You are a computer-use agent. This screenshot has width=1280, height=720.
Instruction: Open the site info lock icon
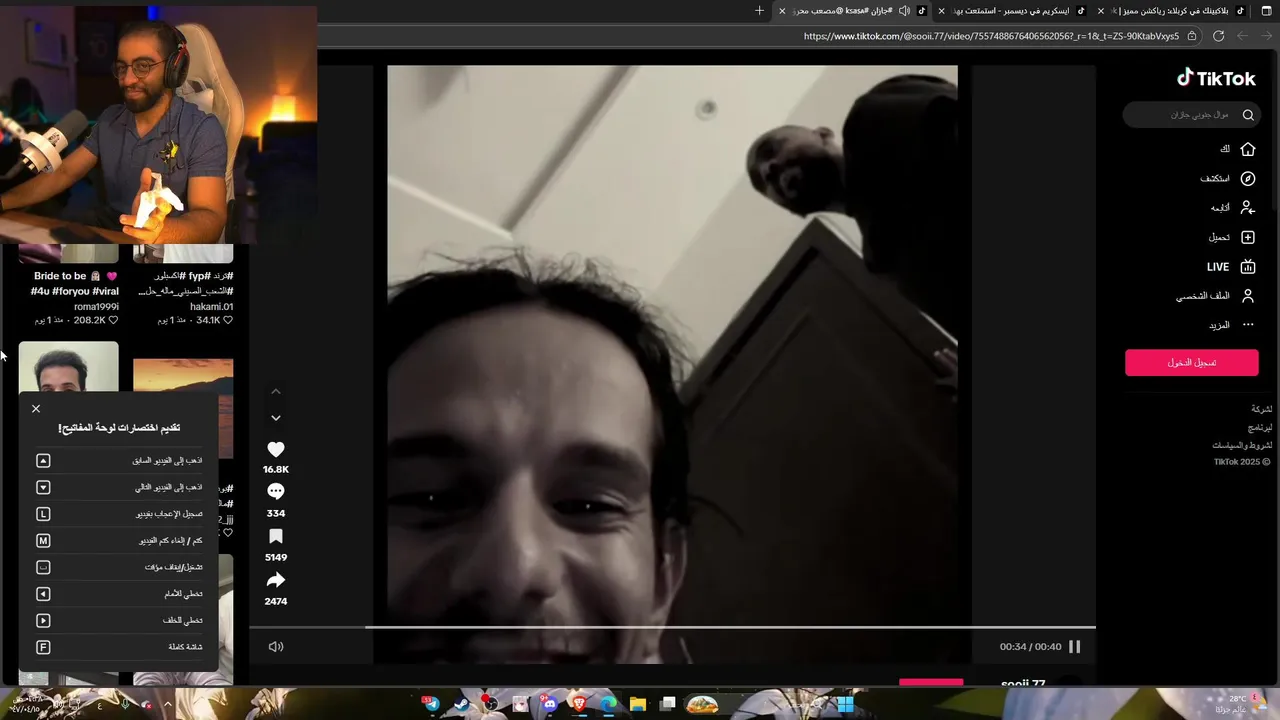(x=1192, y=36)
